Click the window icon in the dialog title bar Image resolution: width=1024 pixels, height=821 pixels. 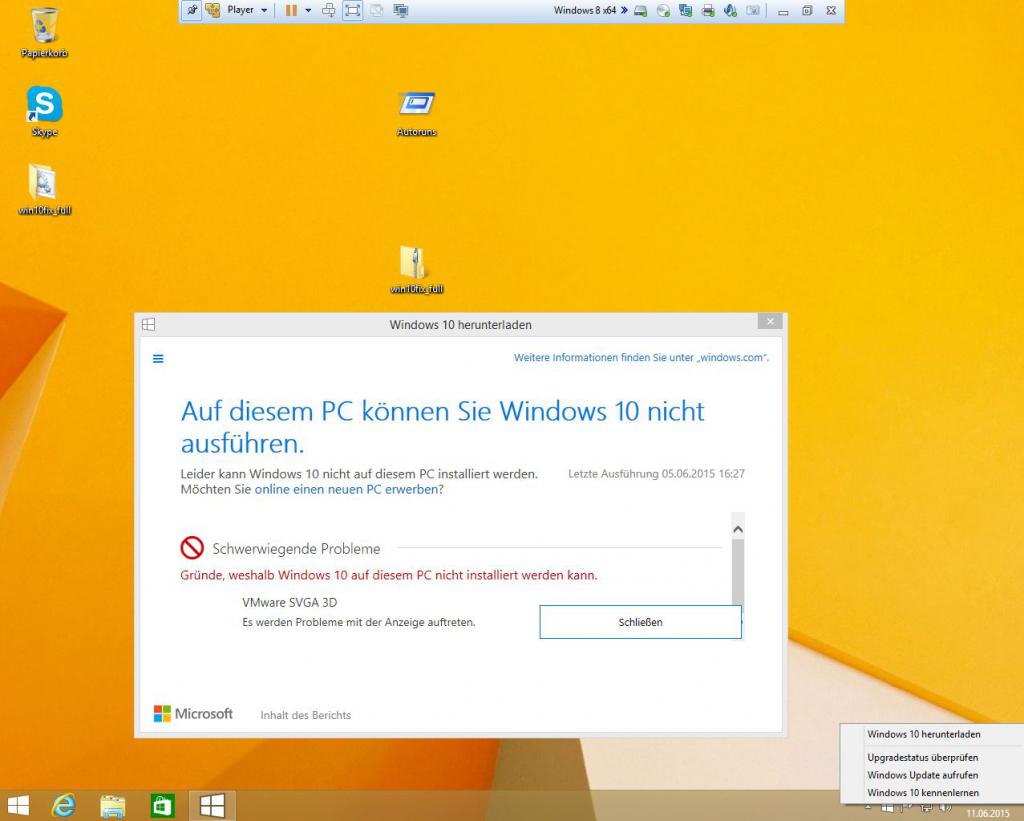coord(148,325)
